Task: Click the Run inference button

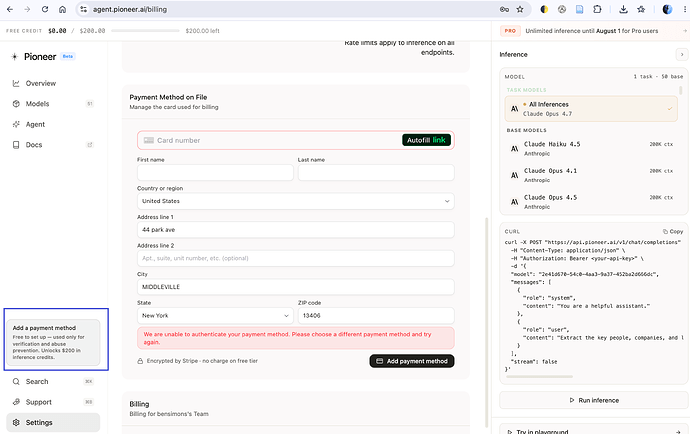Action: [594, 401]
